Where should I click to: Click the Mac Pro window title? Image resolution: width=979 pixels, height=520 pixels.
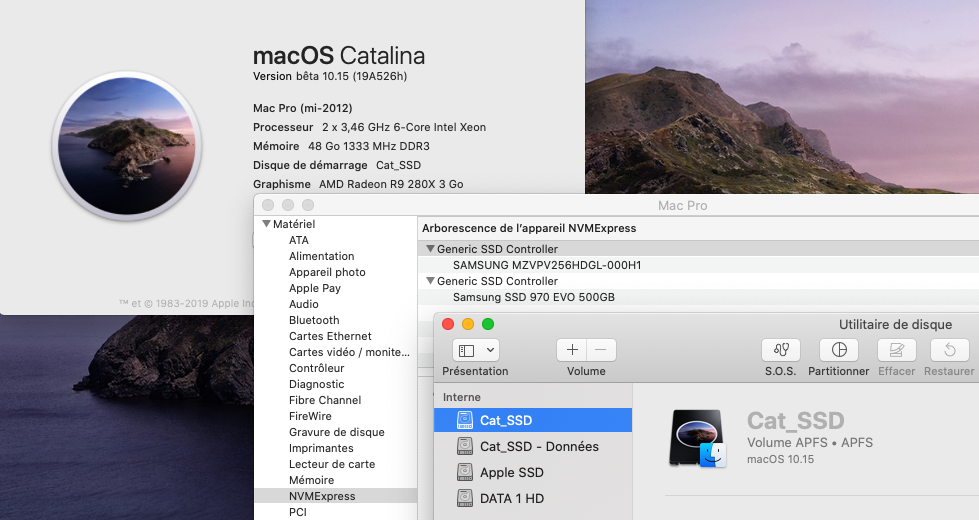point(682,205)
